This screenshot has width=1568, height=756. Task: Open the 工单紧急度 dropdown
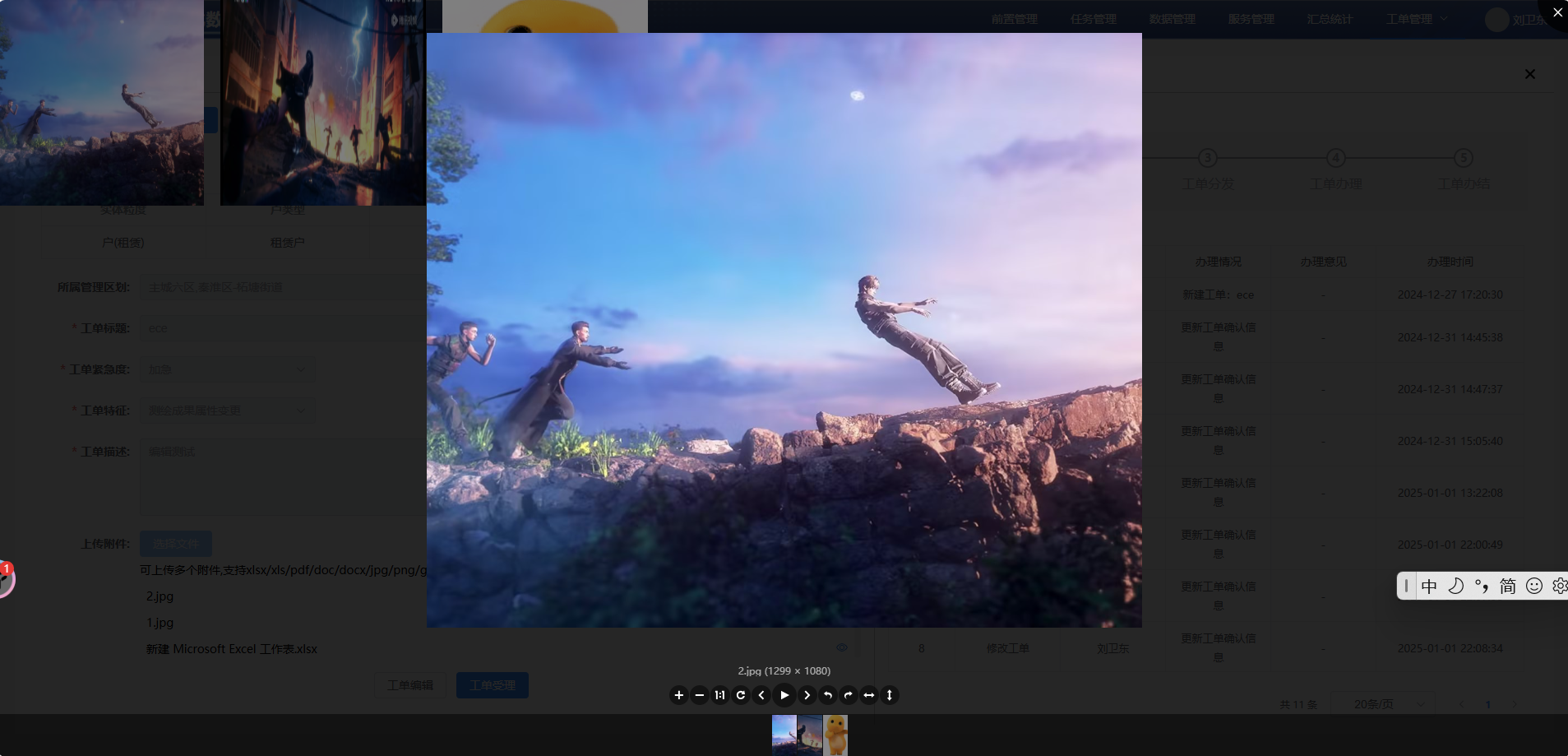(227, 369)
